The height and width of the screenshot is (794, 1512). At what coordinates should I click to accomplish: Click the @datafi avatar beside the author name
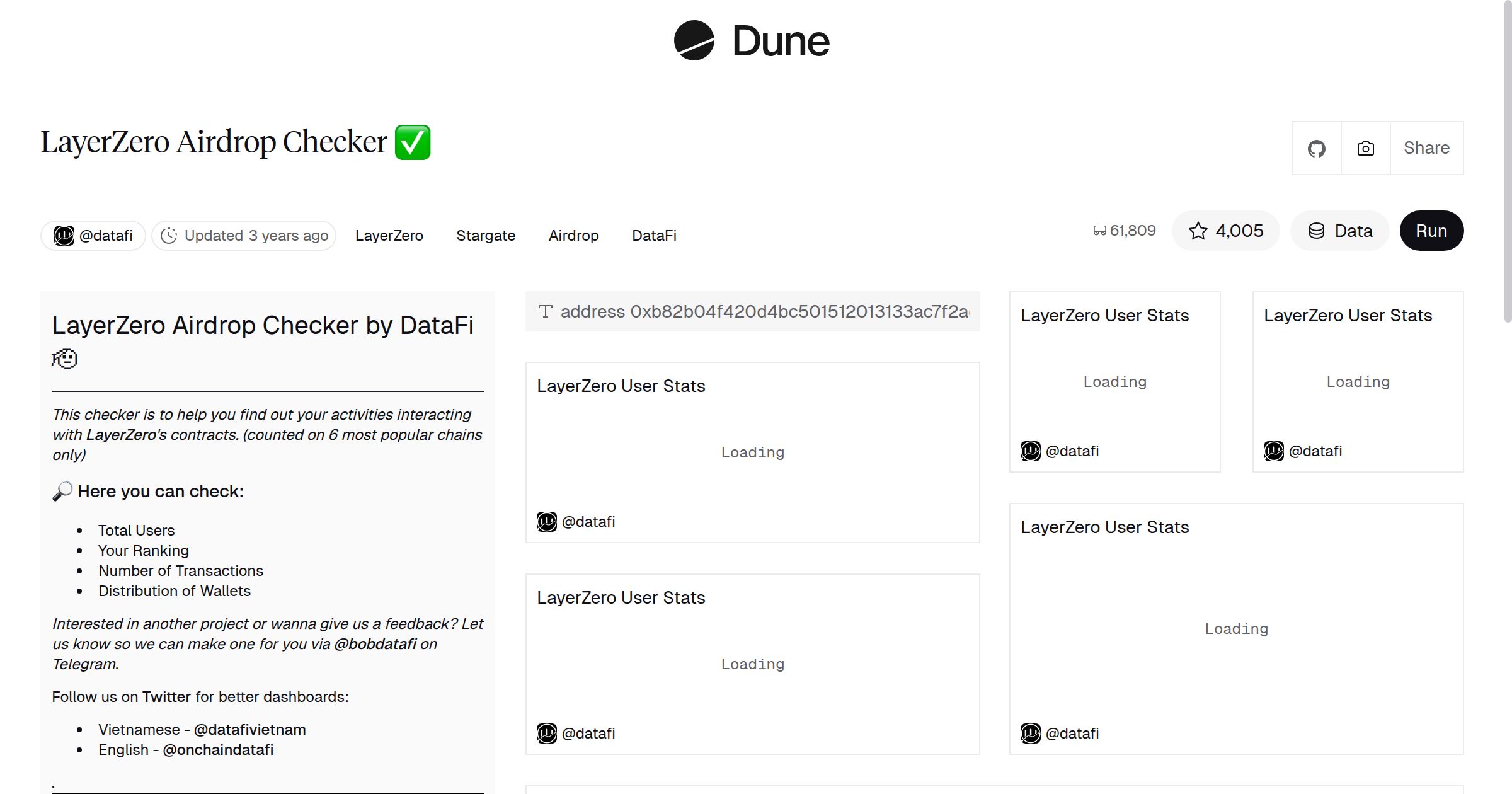63,235
